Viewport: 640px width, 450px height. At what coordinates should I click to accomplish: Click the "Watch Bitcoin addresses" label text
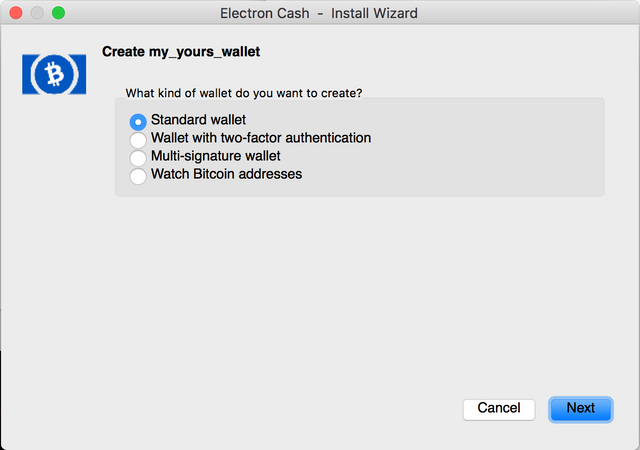226,174
